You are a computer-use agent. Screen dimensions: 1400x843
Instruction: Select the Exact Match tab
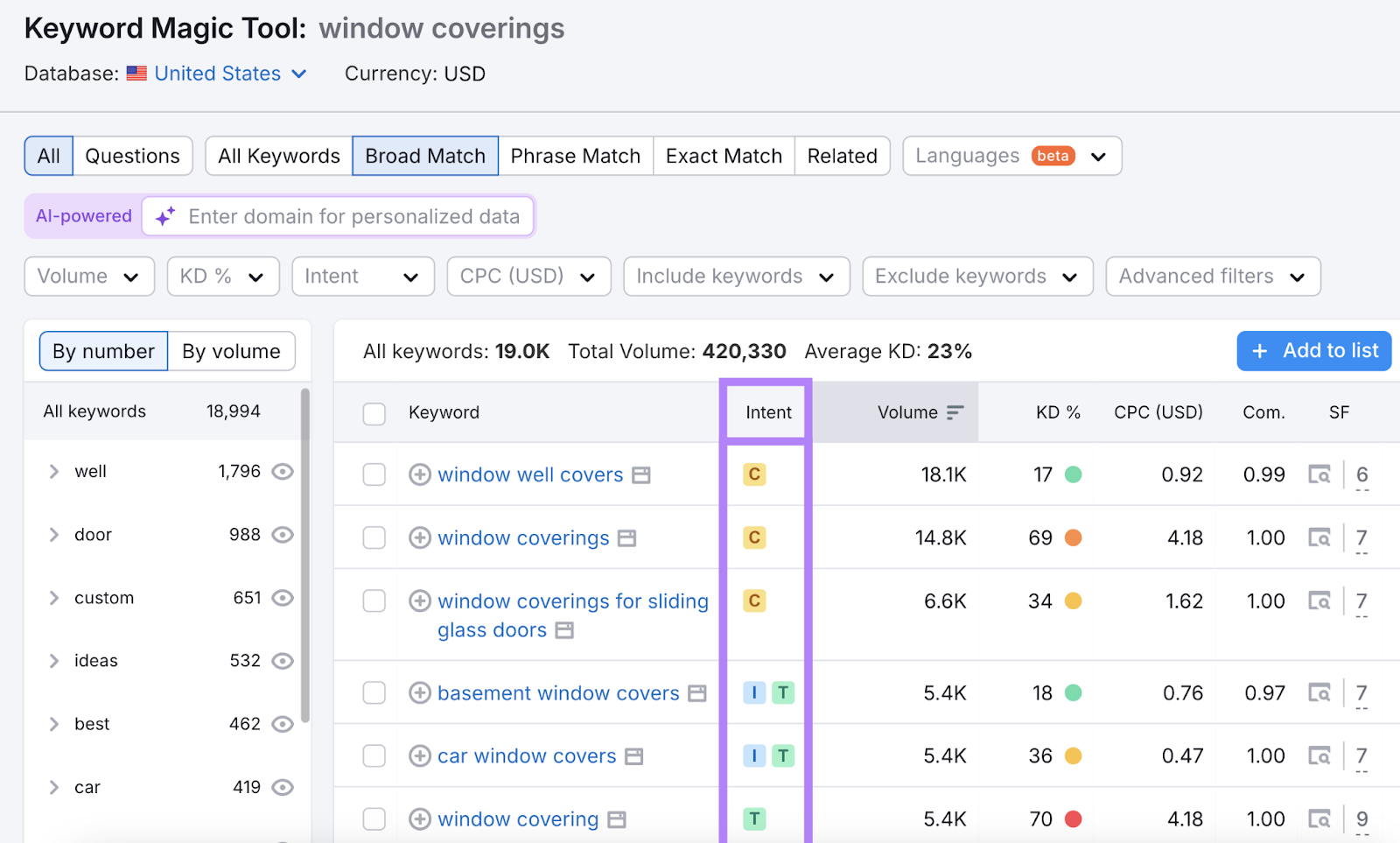[723, 156]
